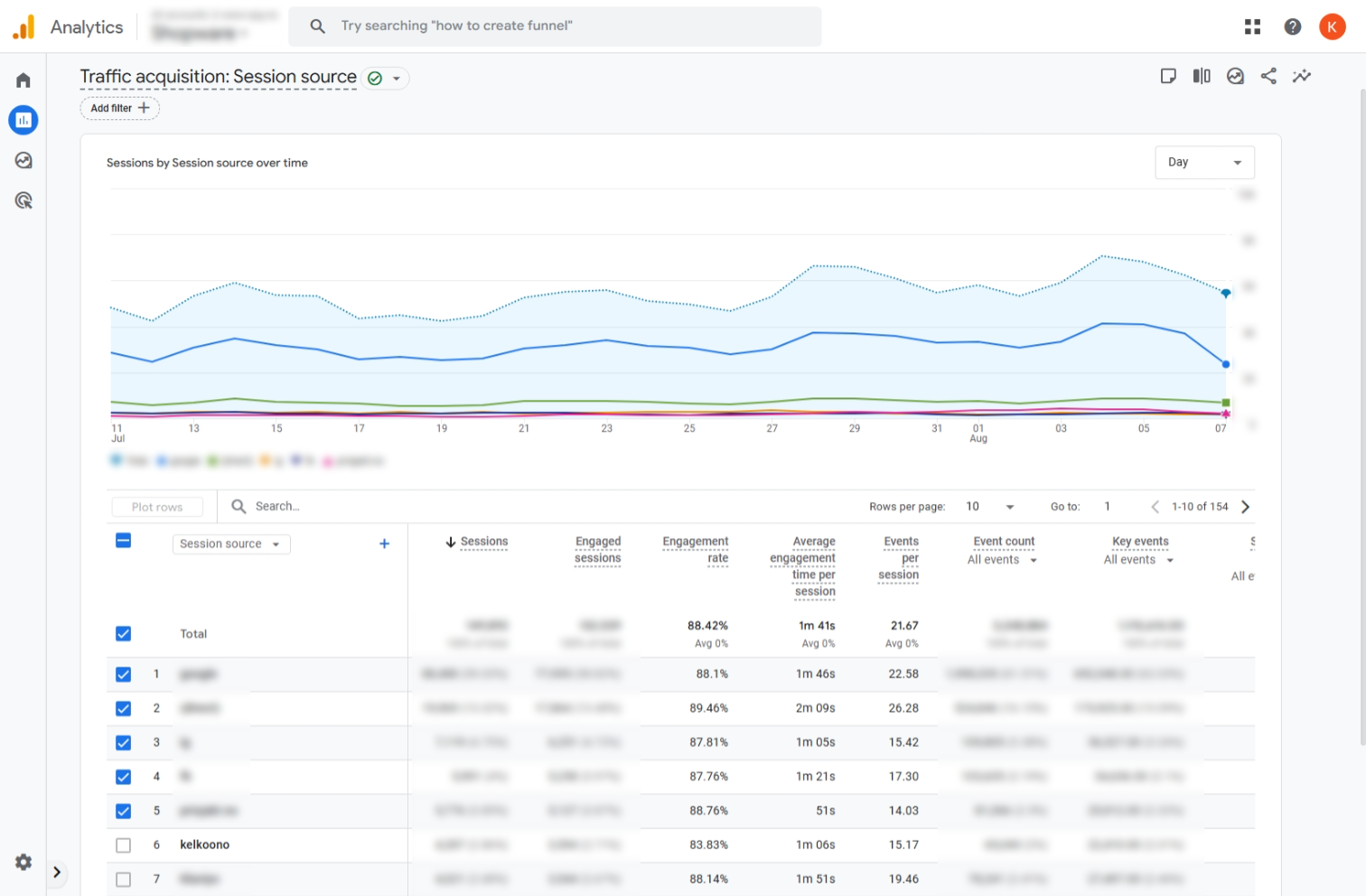Open Admin settings gear icon

23,863
